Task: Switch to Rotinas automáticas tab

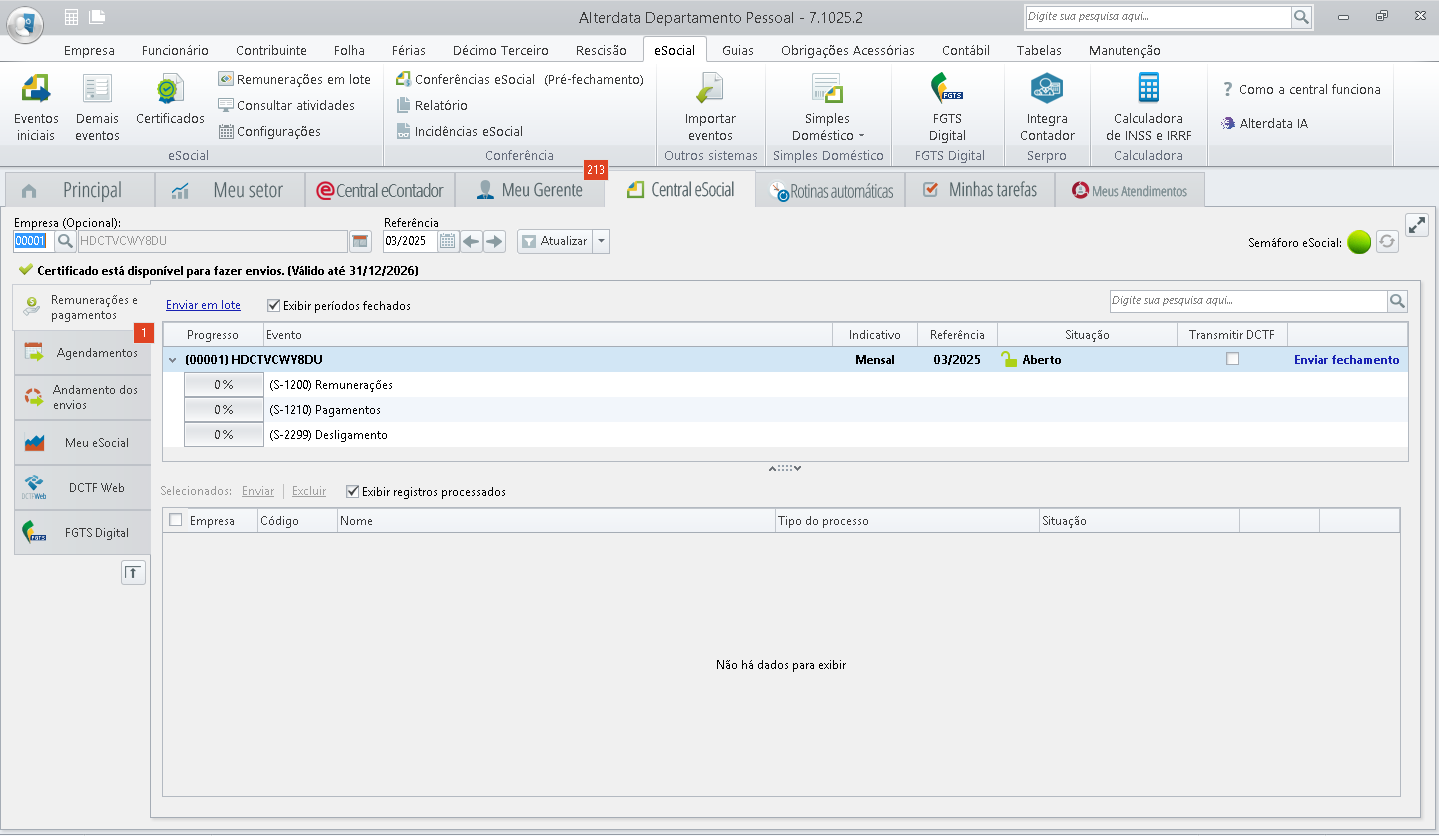Action: [x=830, y=190]
